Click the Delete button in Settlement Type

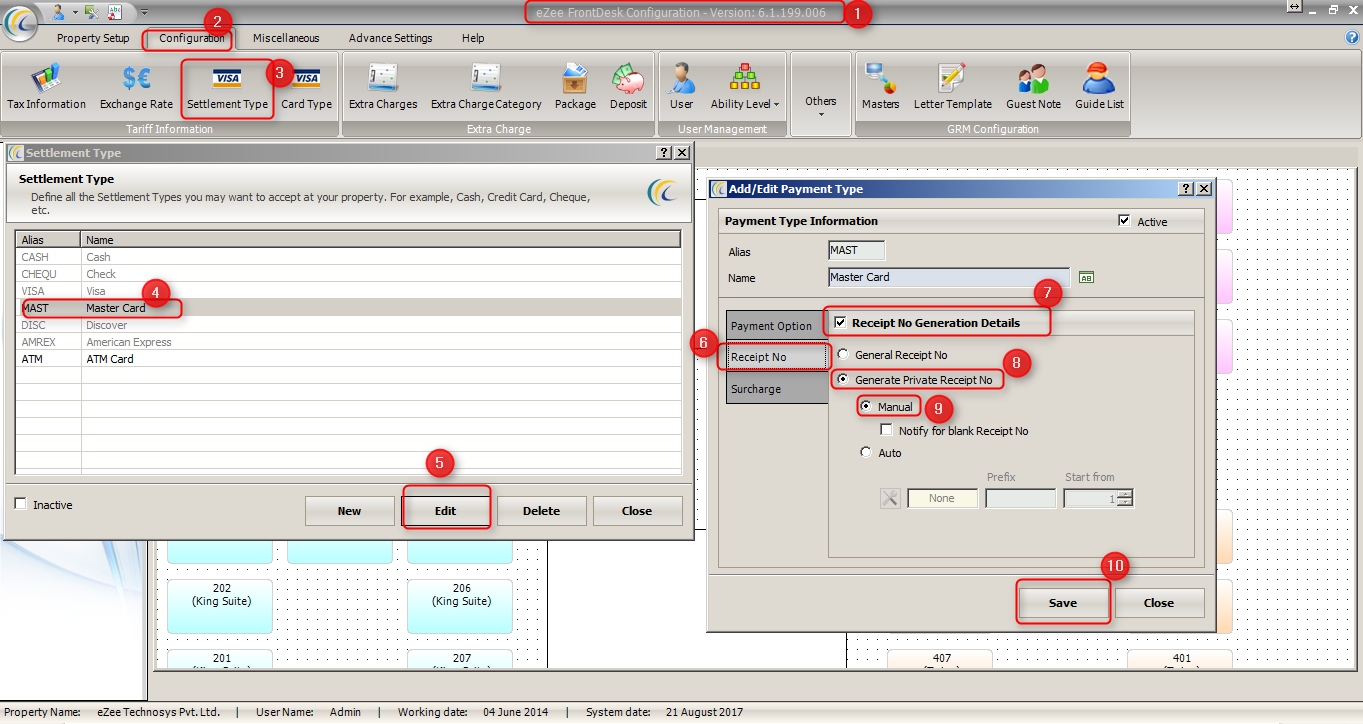(x=541, y=511)
